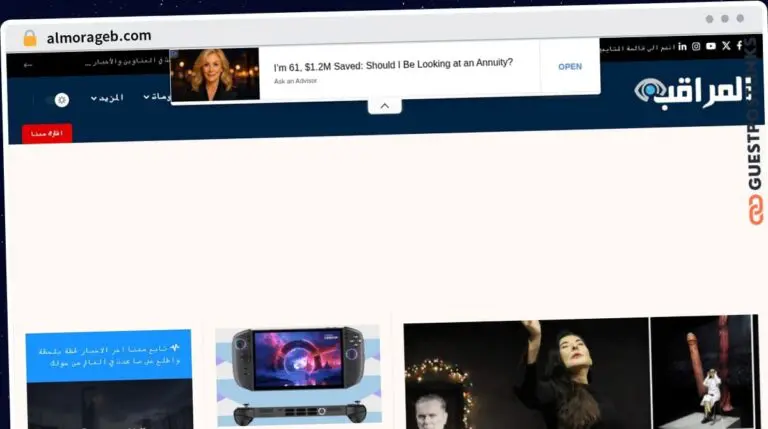The height and width of the screenshot is (429, 768).
Task: Open the Facebook social icon
Action: tap(740, 46)
